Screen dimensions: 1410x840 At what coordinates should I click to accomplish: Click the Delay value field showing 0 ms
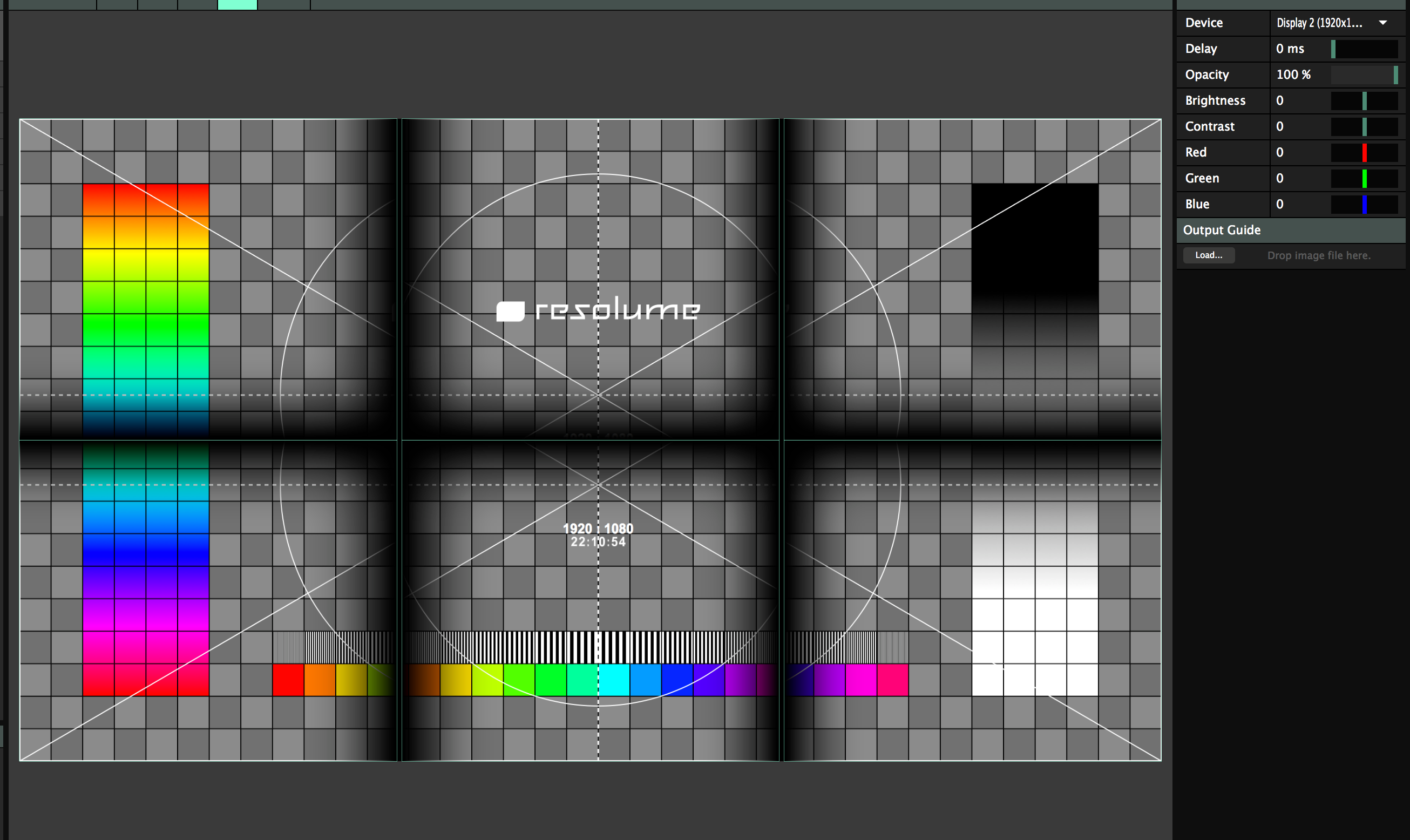pos(1291,49)
